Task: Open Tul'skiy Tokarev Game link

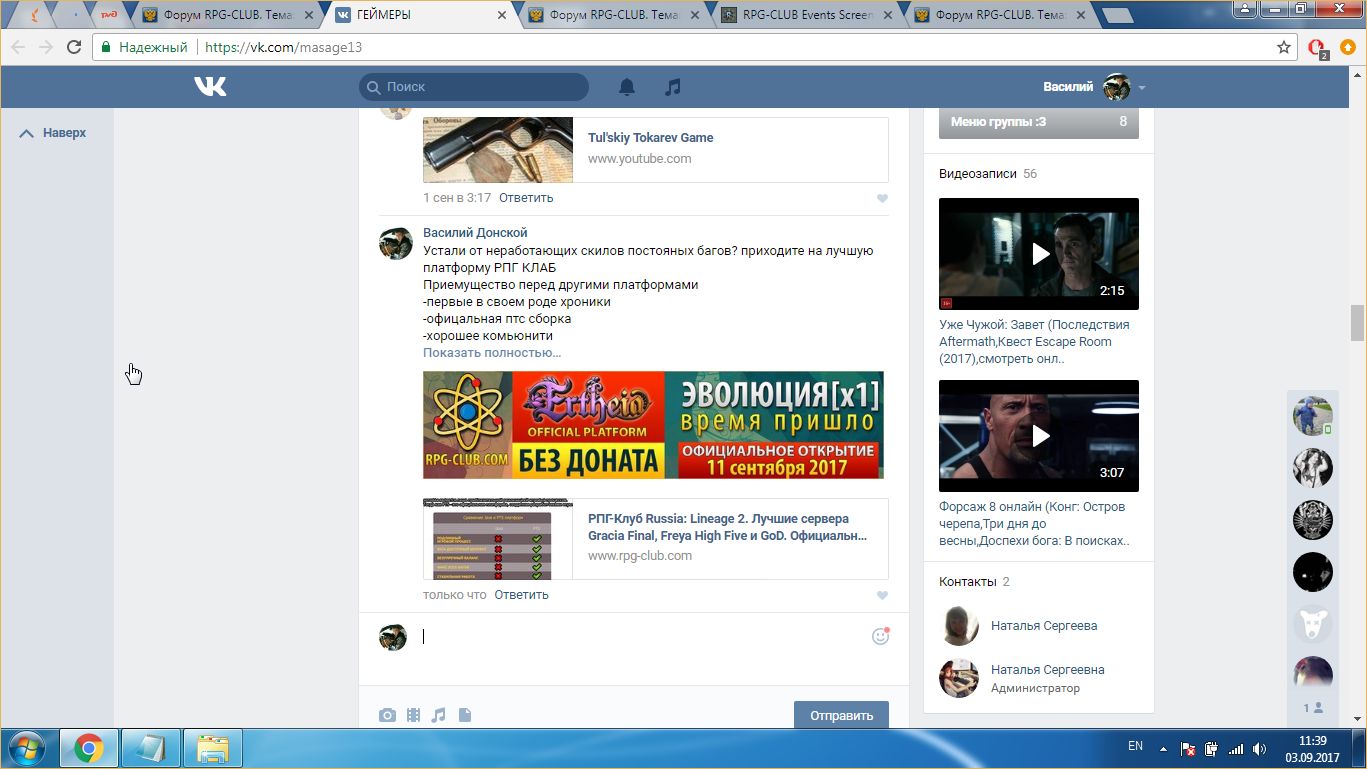Action: 650,138
